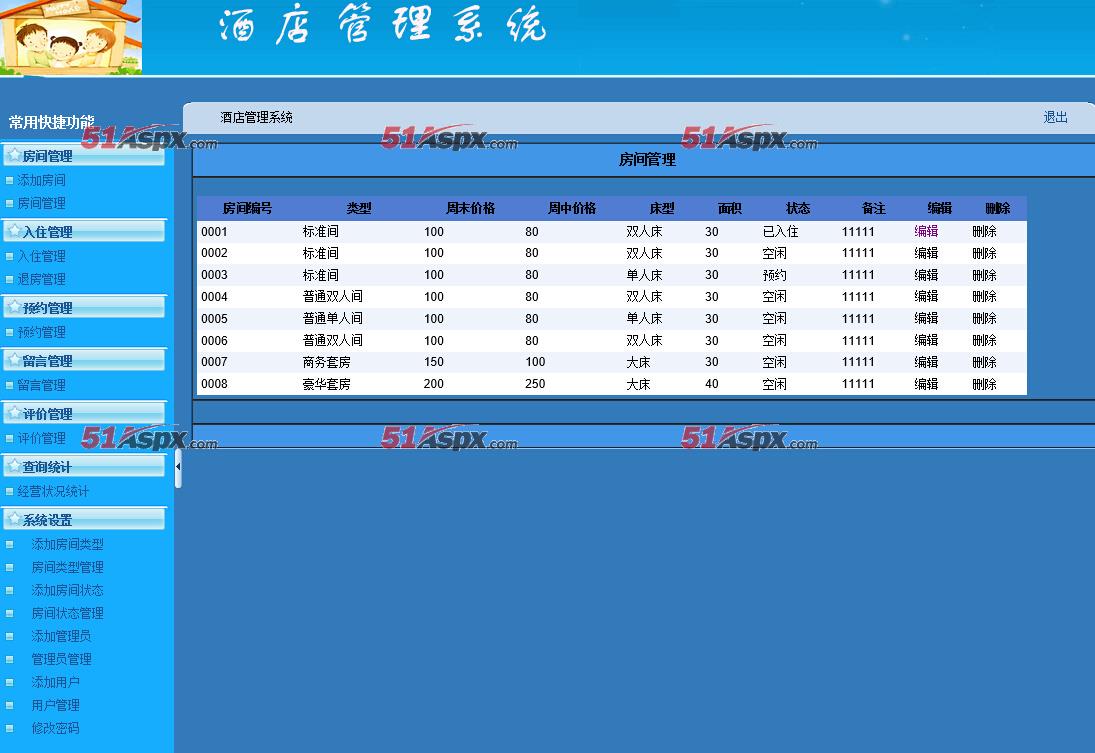Go to 用户管理 page
1095x753 pixels.
[x=55, y=706]
